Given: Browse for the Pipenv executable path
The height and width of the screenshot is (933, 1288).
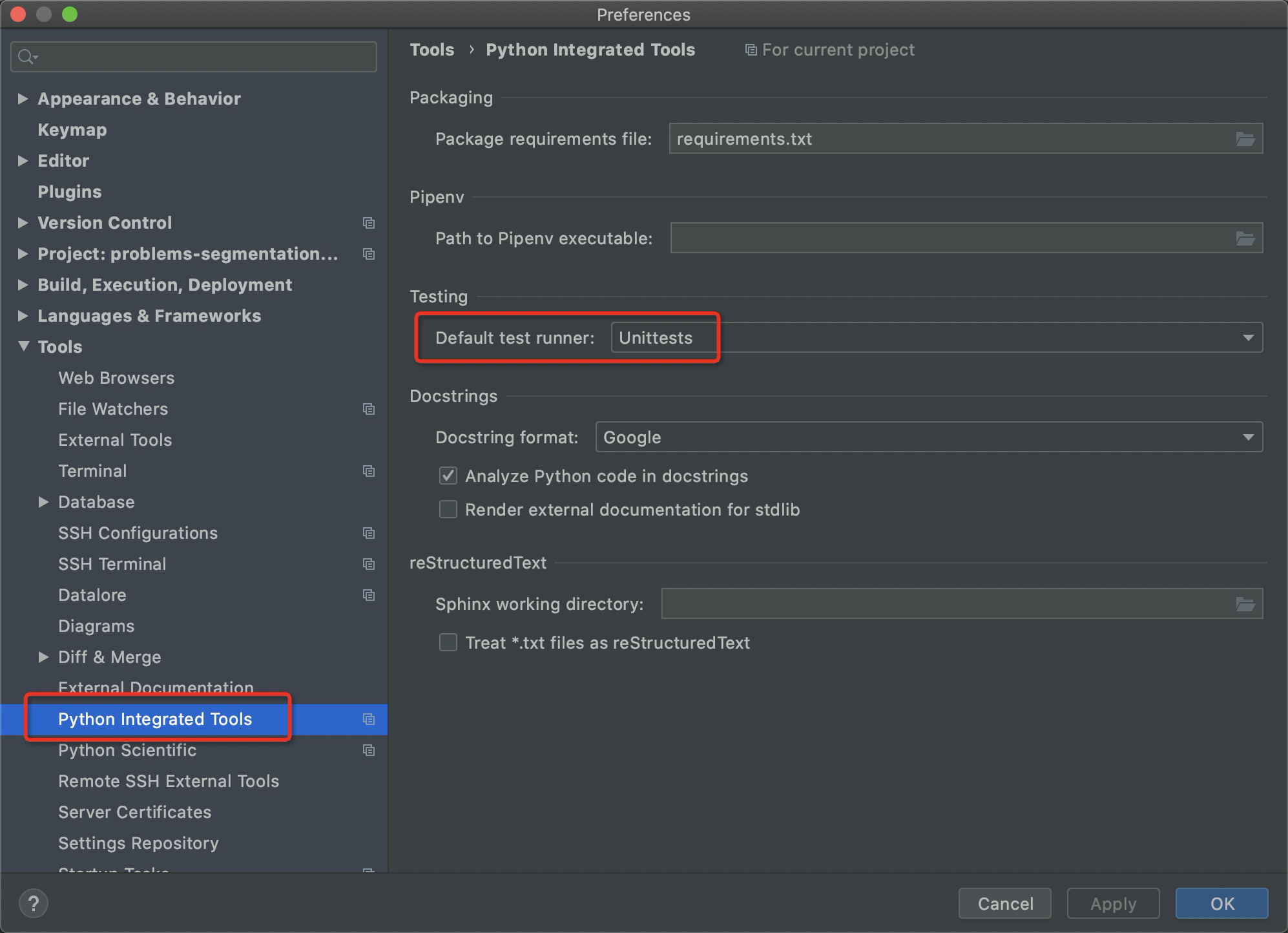Looking at the screenshot, I should (1245, 238).
